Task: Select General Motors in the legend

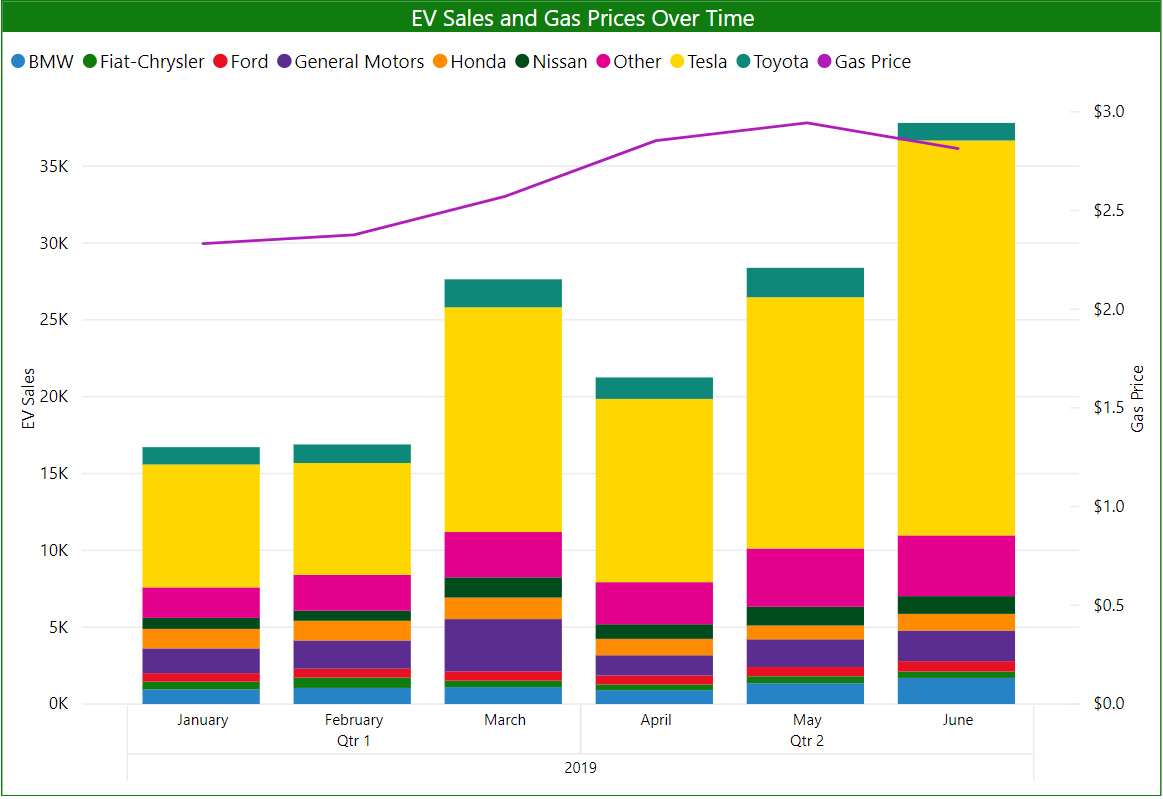Action: pos(359,62)
